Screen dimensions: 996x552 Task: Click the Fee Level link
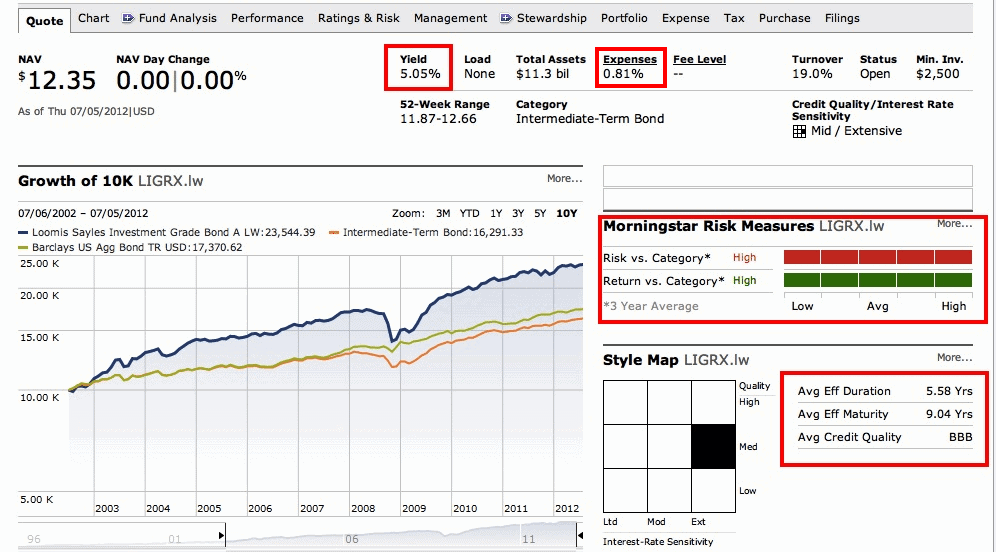tap(699, 59)
